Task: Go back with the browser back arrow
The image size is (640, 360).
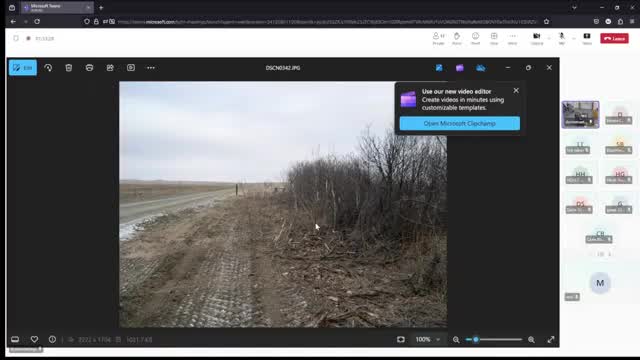Action: click(13, 21)
